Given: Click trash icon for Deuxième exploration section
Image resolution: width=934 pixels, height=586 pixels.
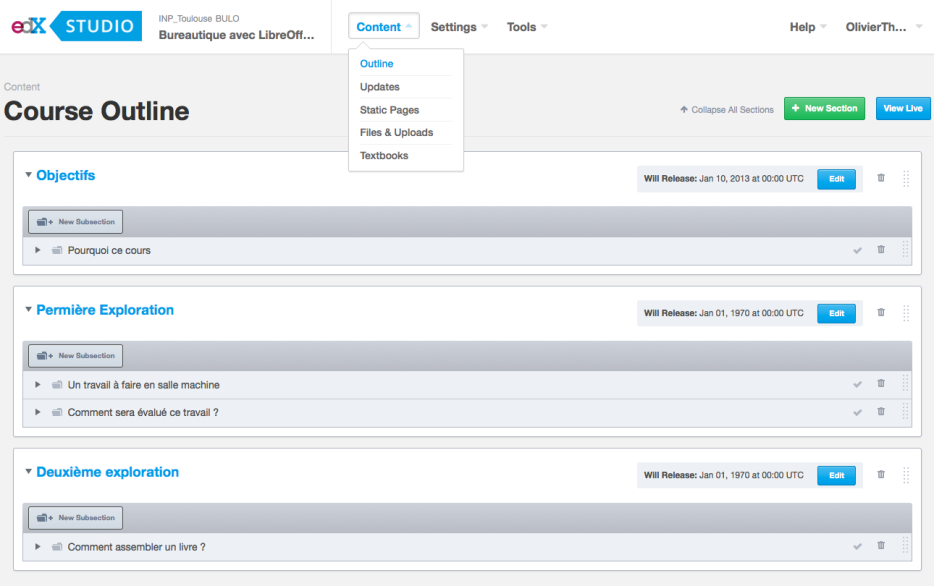Looking at the screenshot, I should pyautogui.click(x=881, y=474).
